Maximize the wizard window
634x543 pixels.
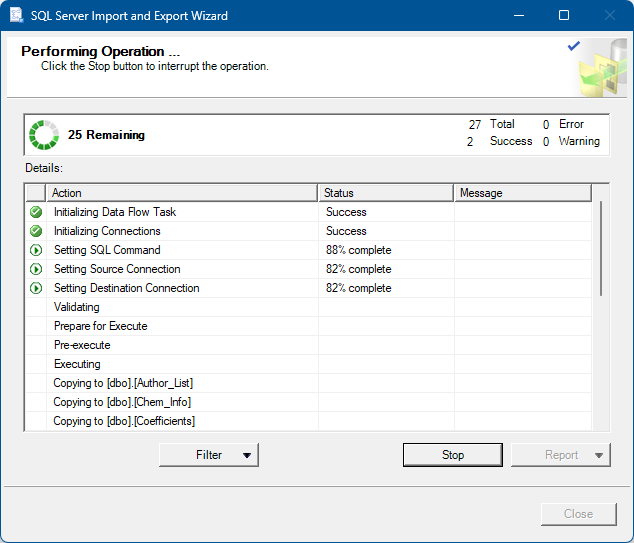point(564,15)
